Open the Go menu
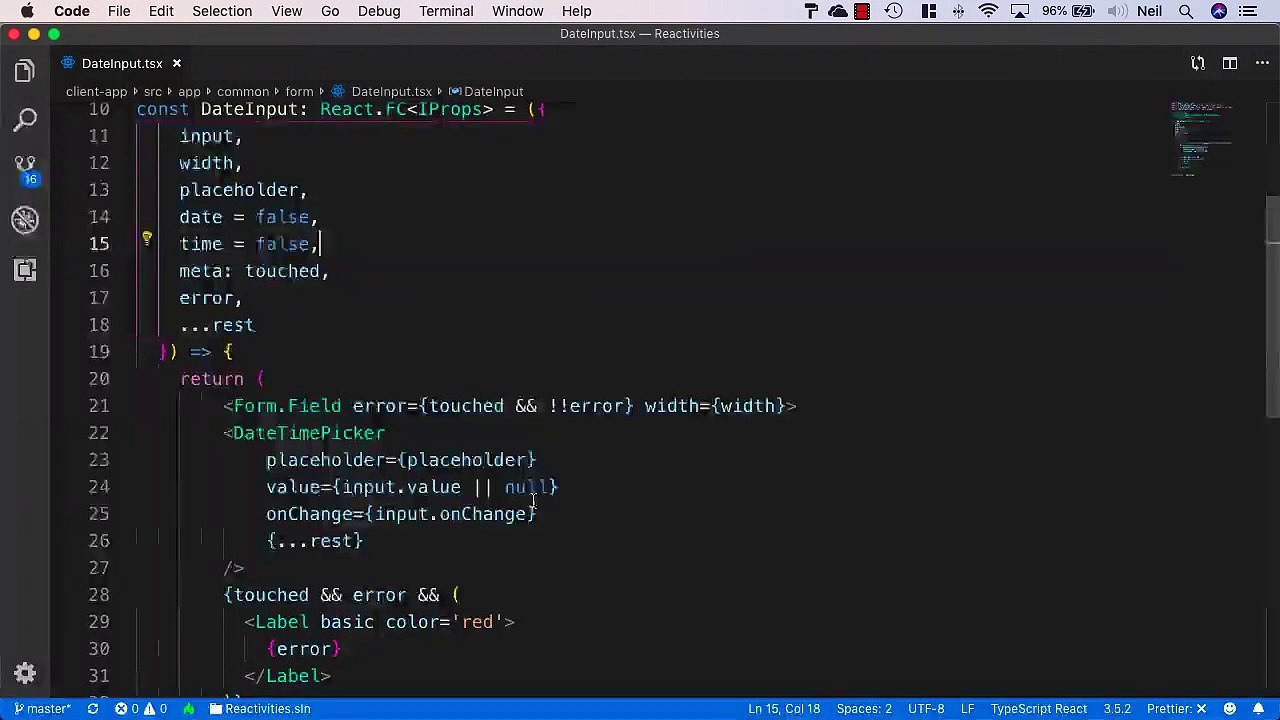1280x720 pixels. tap(330, 11)
